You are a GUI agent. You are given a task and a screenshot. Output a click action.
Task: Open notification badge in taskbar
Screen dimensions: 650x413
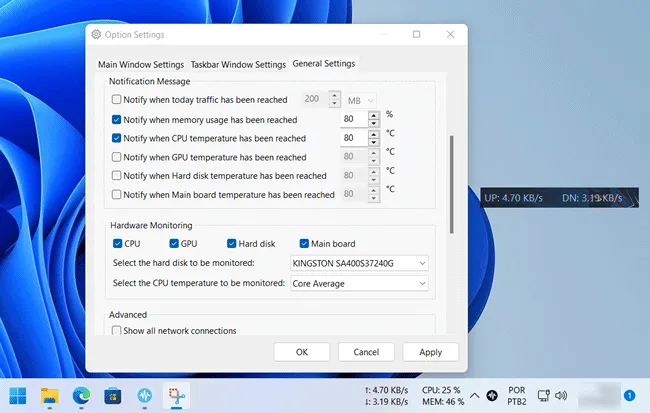[629, 396]
